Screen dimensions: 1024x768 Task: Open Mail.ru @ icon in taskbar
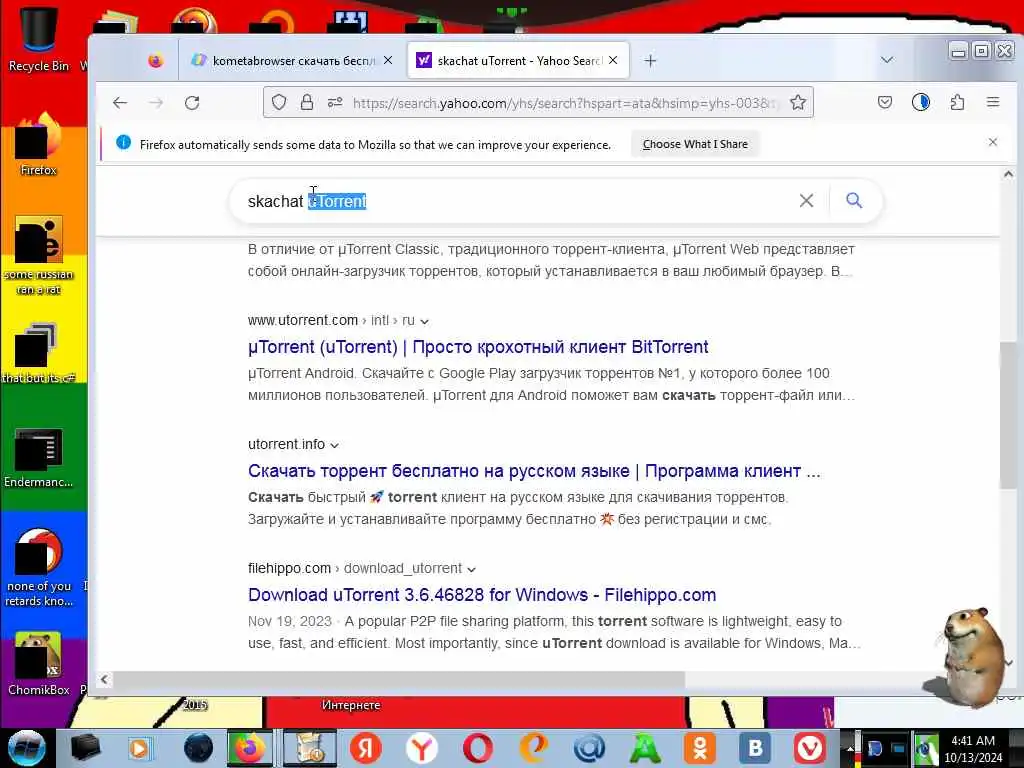[x=589, y=748]
